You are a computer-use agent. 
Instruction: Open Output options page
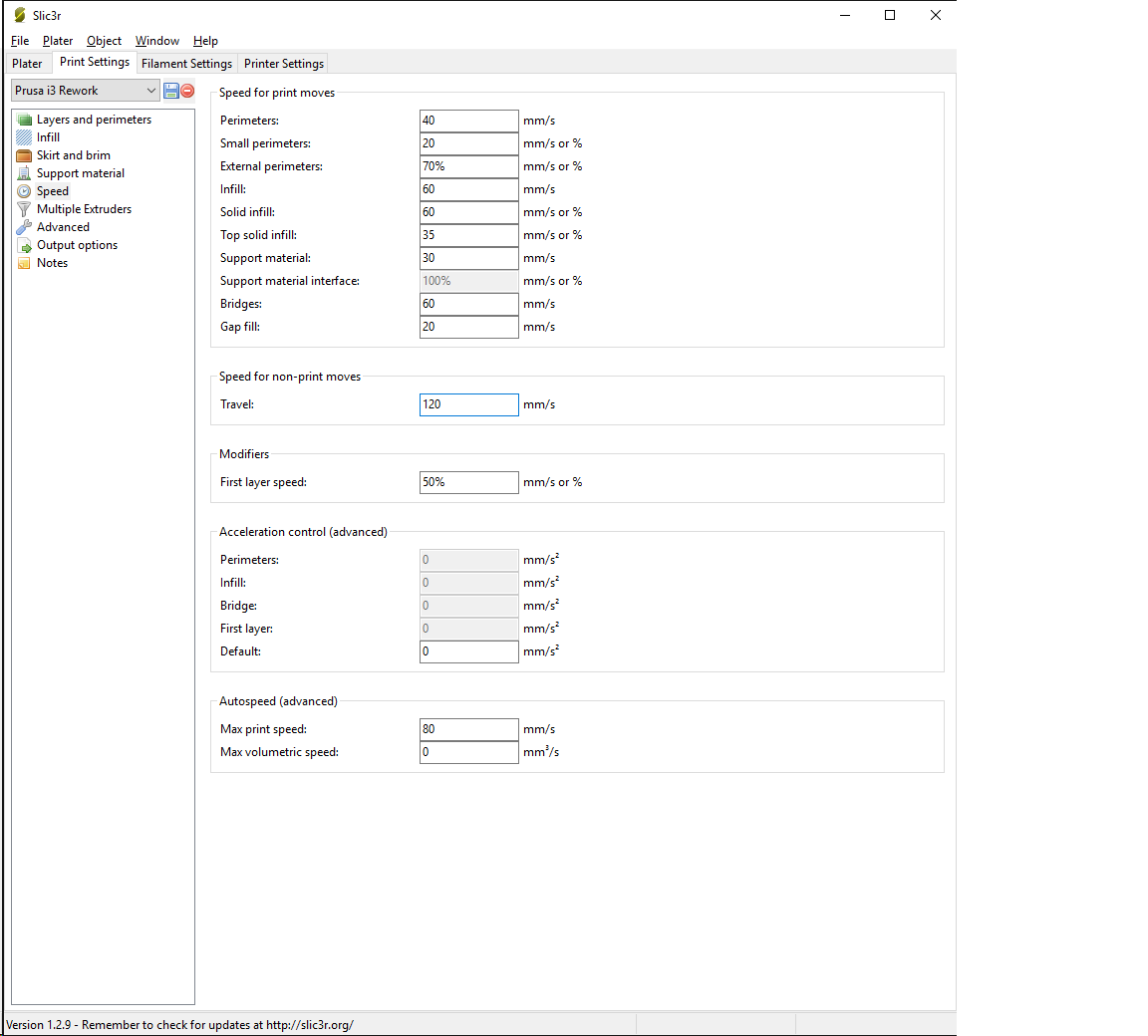[x=77, y=245]
